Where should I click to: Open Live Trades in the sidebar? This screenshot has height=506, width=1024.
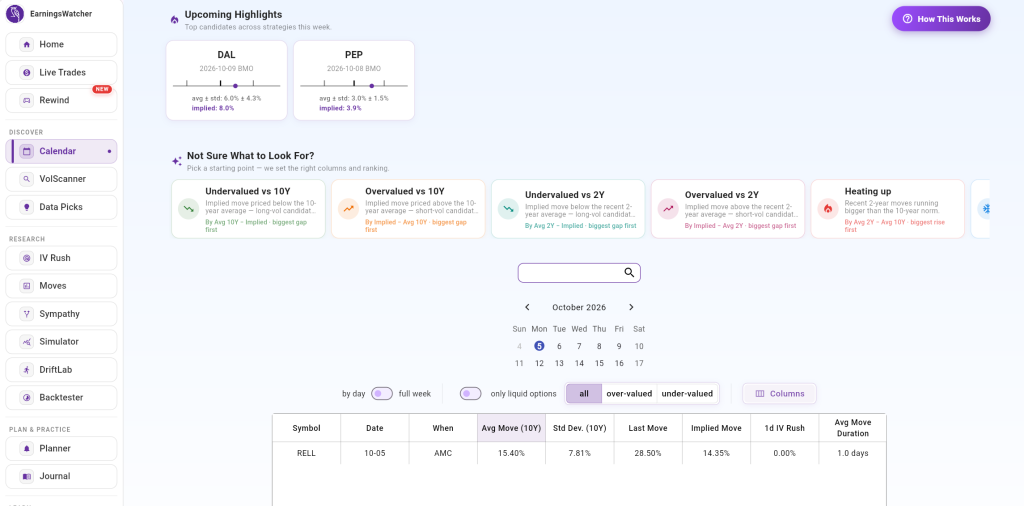(61, 72)
